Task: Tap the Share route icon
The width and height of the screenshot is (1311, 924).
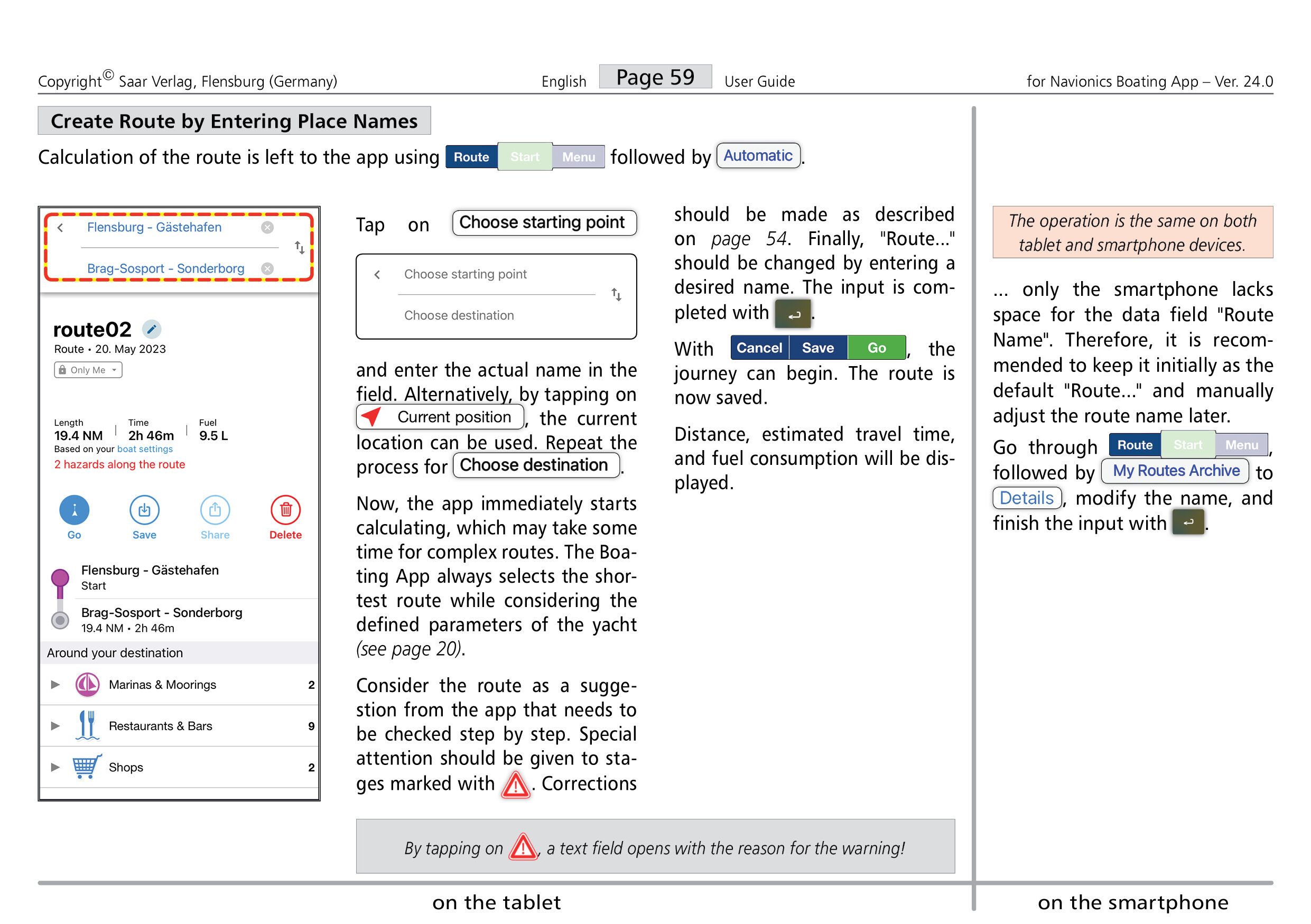Action: (215, 510)
